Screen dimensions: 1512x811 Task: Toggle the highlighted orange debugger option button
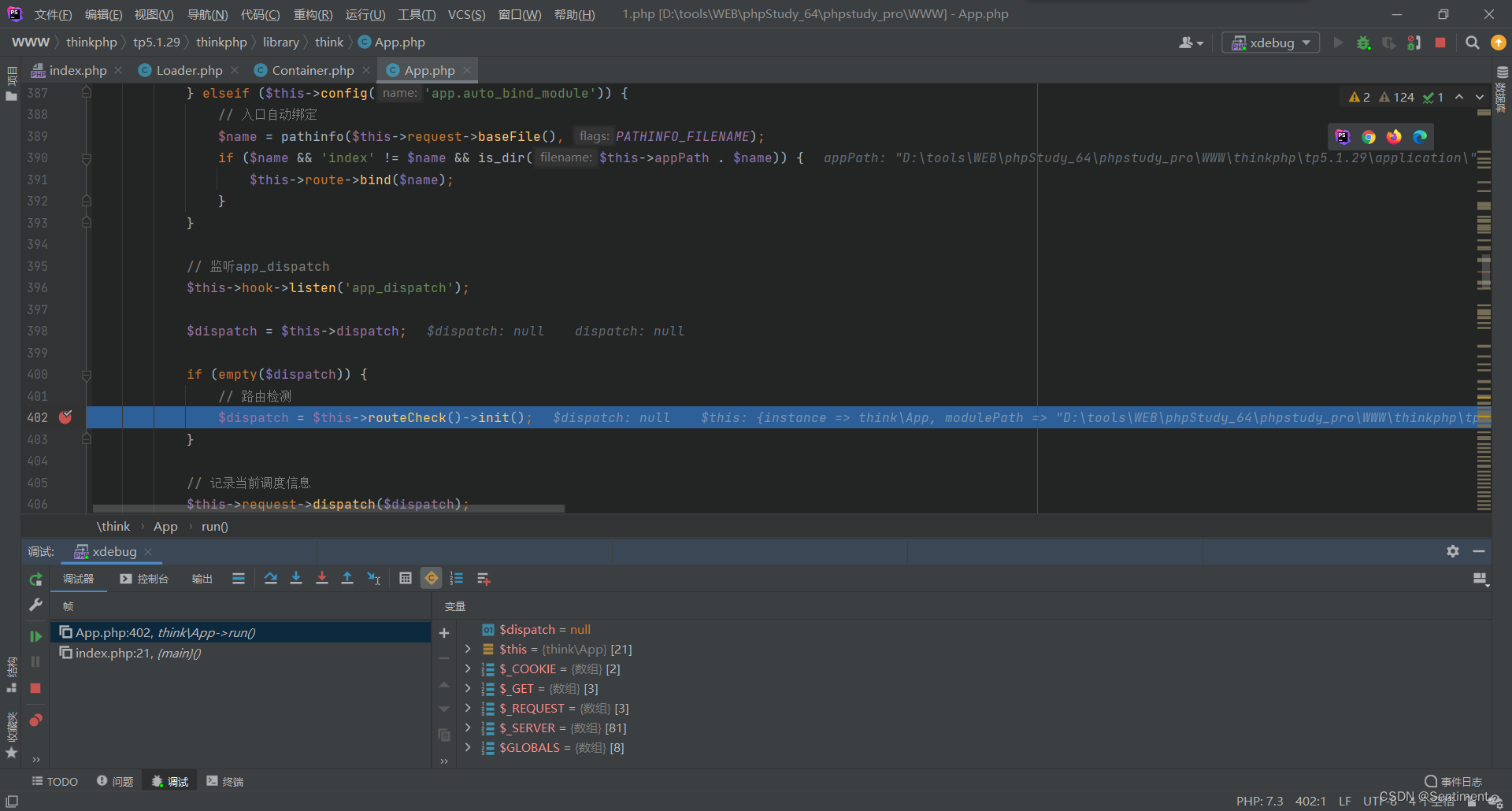tap(431, 579)
